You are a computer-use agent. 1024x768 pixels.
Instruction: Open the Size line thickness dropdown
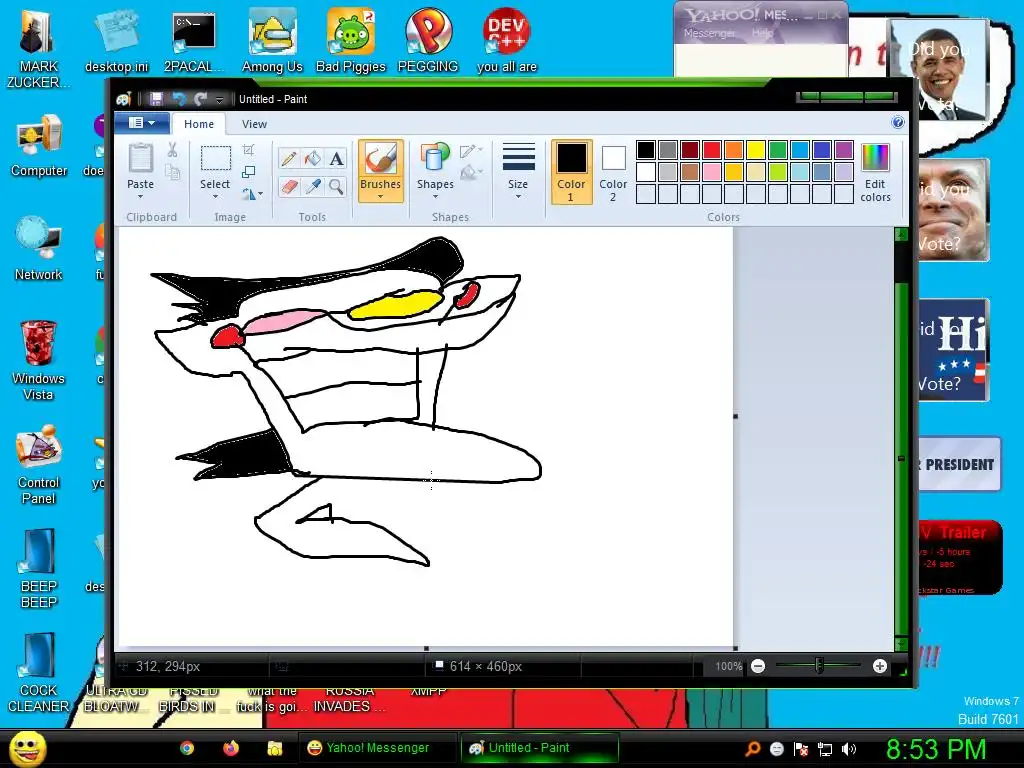pos(519,171)
